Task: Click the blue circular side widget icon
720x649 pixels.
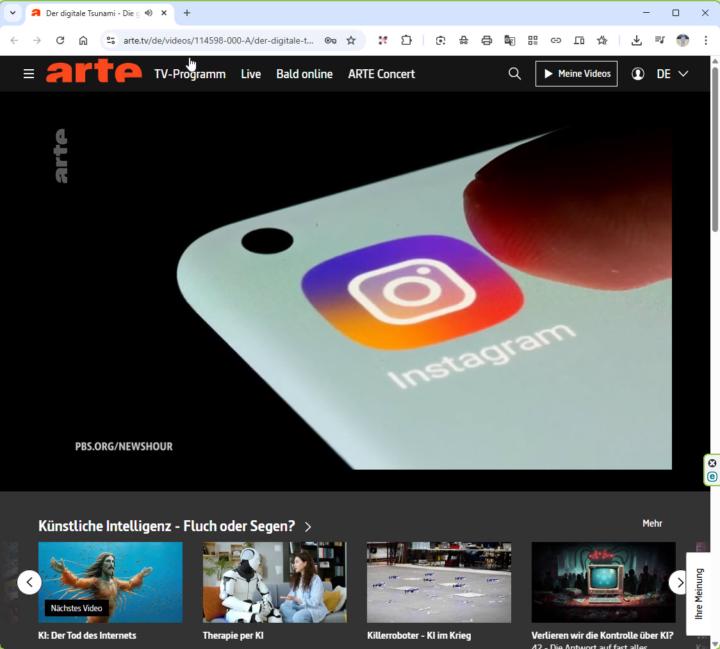Action: pos(712,477)
